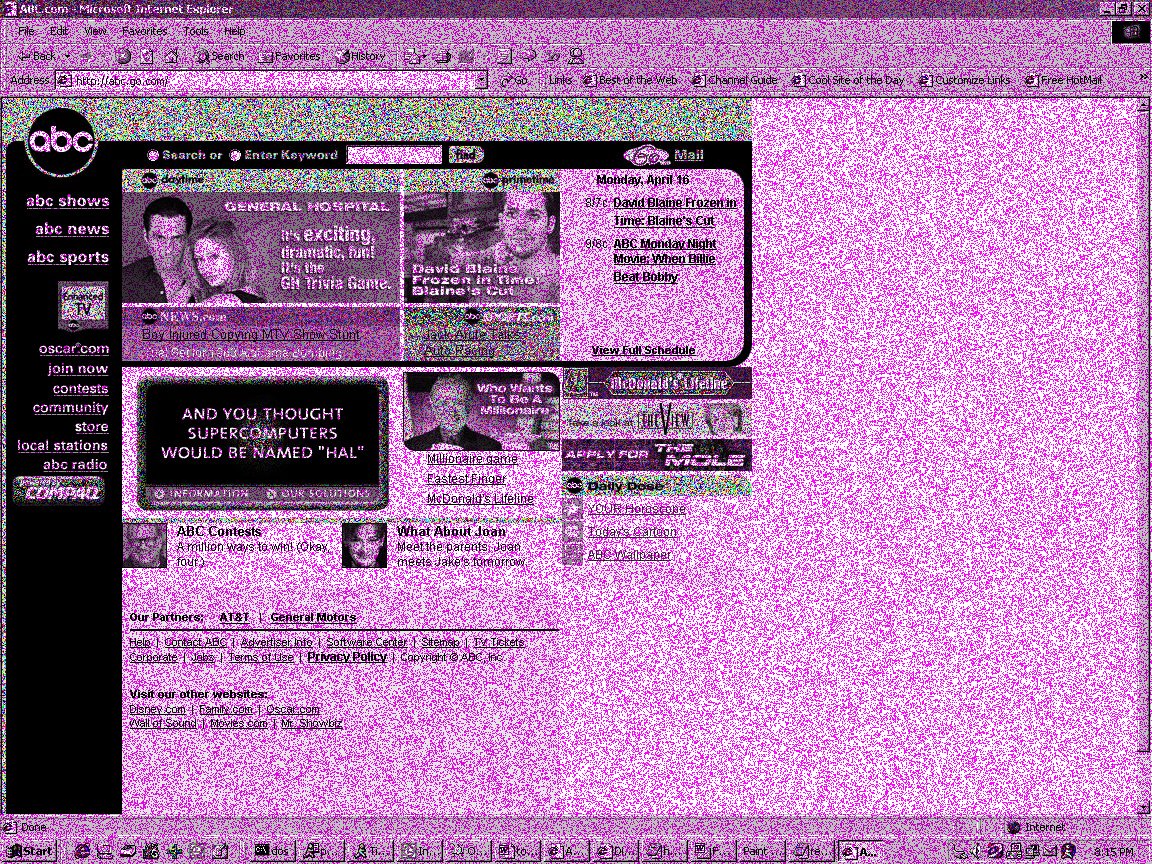Click the ABC logo at top left
Viewport: 1152px width, 864px height.
pos(62,142)
